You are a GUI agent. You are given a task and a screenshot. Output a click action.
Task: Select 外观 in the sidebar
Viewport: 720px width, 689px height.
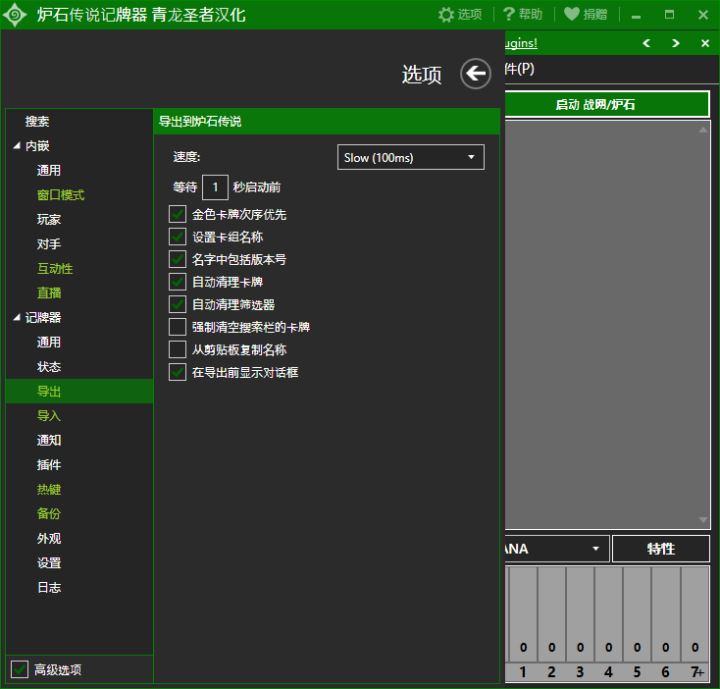coord(49,538)
